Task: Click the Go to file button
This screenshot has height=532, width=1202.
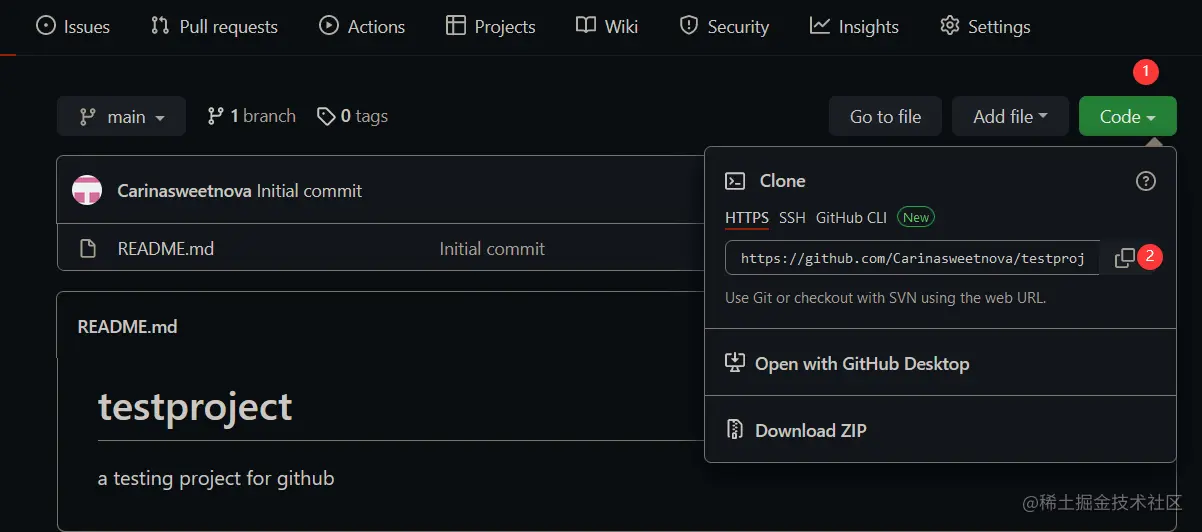Action: point(885,117)
